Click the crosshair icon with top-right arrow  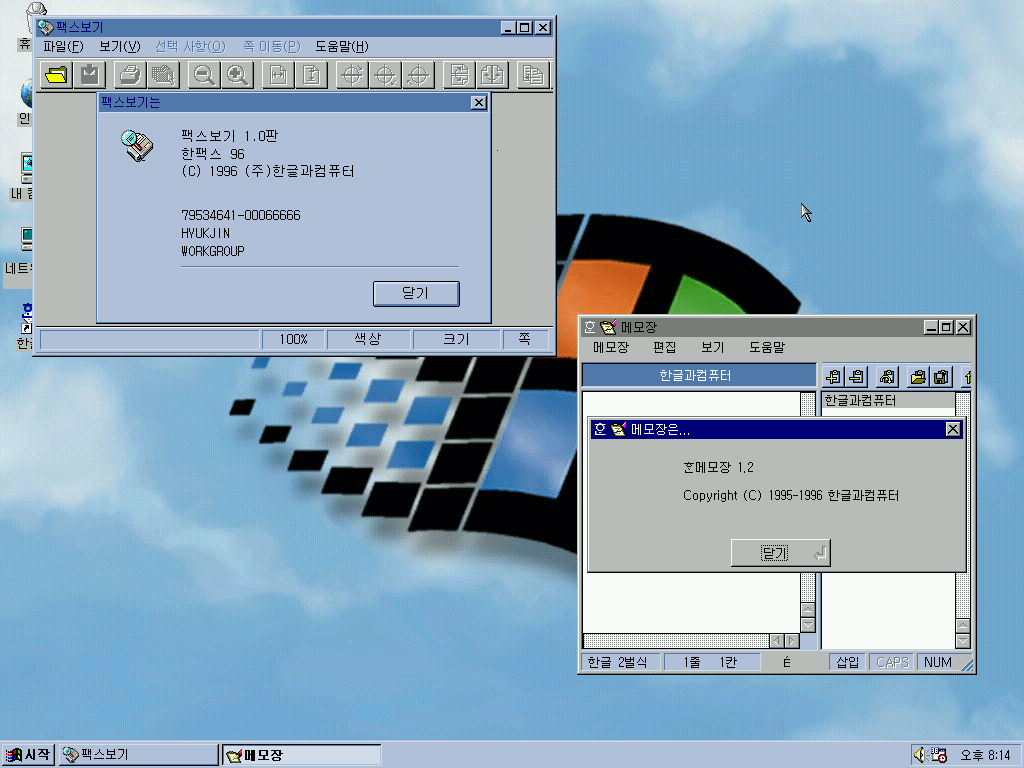pos(352,75)
